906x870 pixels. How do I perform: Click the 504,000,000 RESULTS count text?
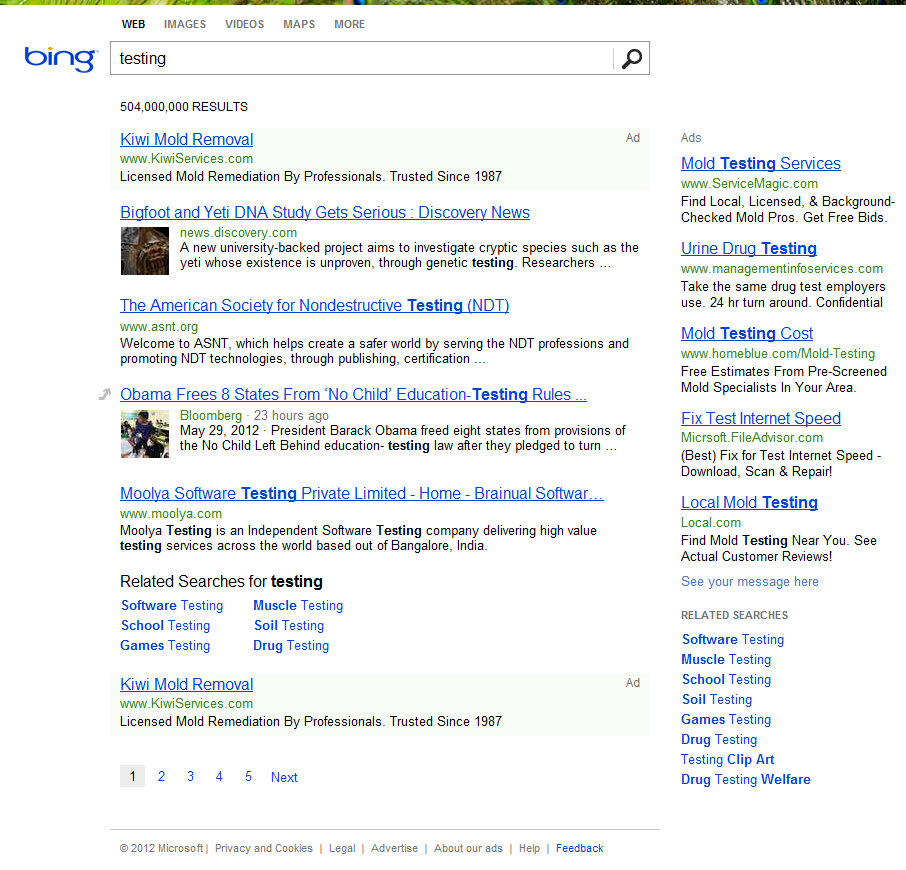tap(184, 107)
